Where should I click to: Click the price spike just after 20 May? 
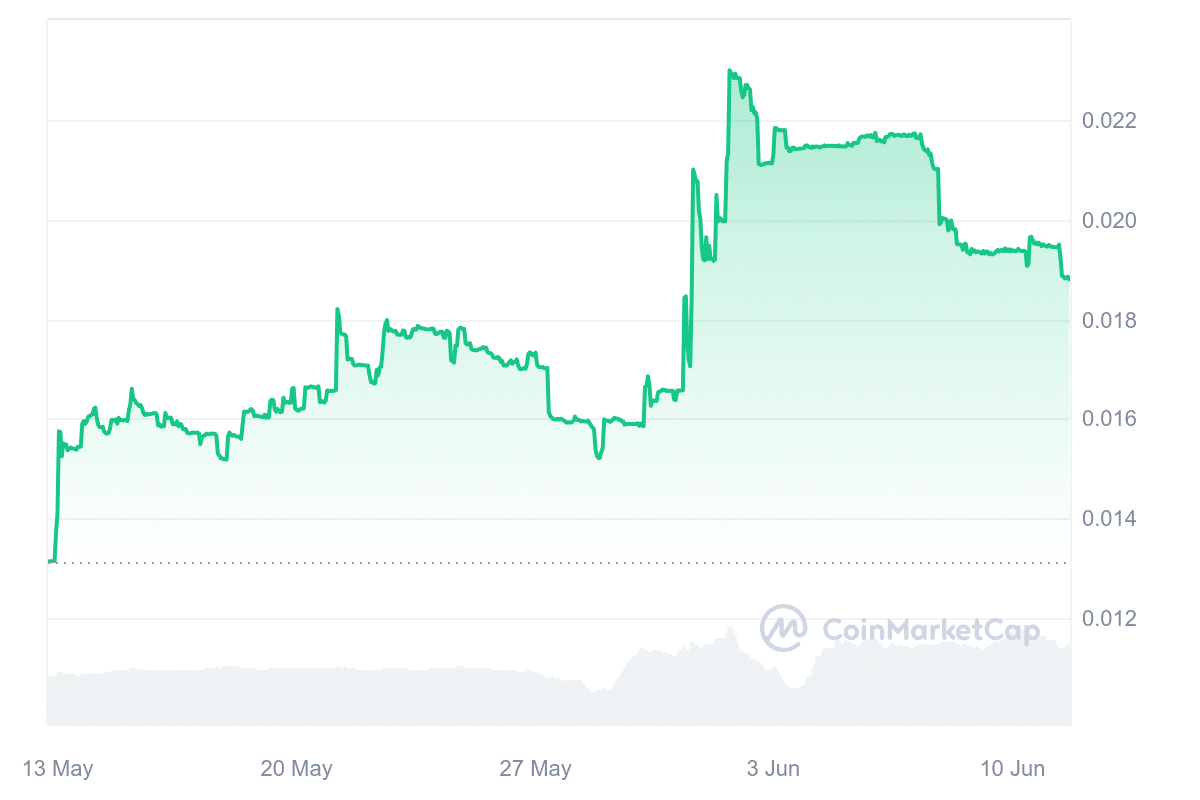coord(337,309)
